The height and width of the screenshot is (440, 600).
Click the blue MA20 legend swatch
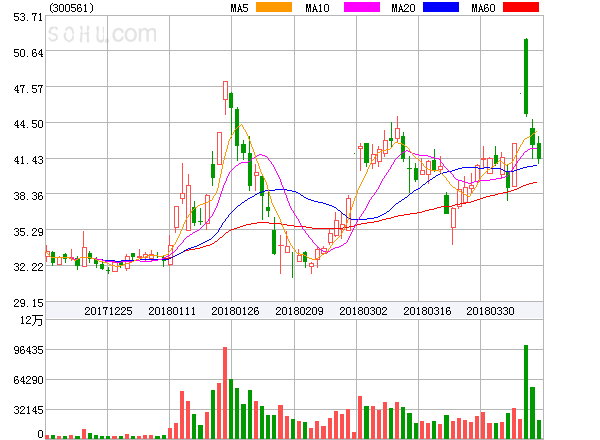tap(441, 7)
